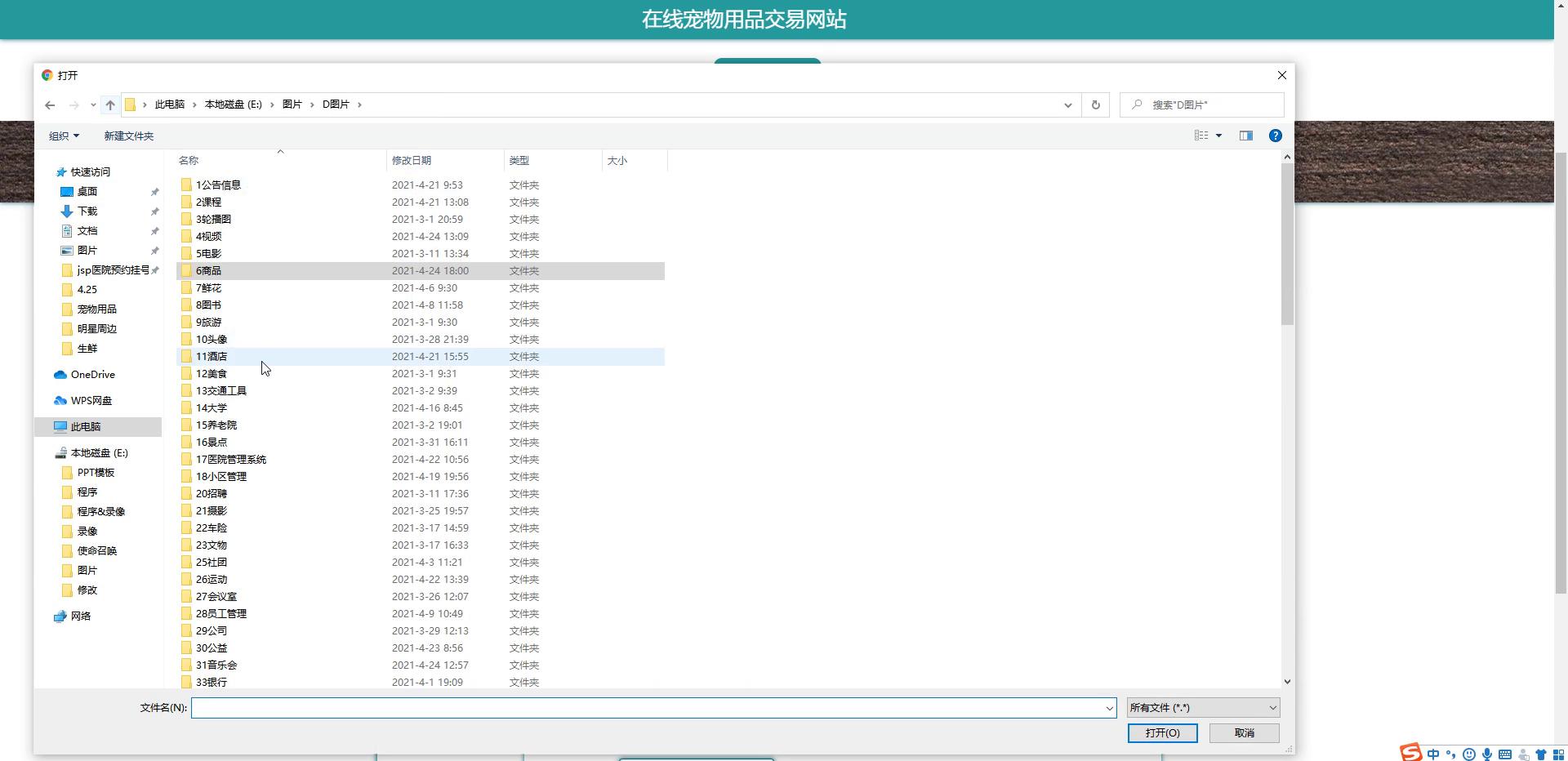Open the 组织 menu
1568x761 pixels.
click(64, 136)
